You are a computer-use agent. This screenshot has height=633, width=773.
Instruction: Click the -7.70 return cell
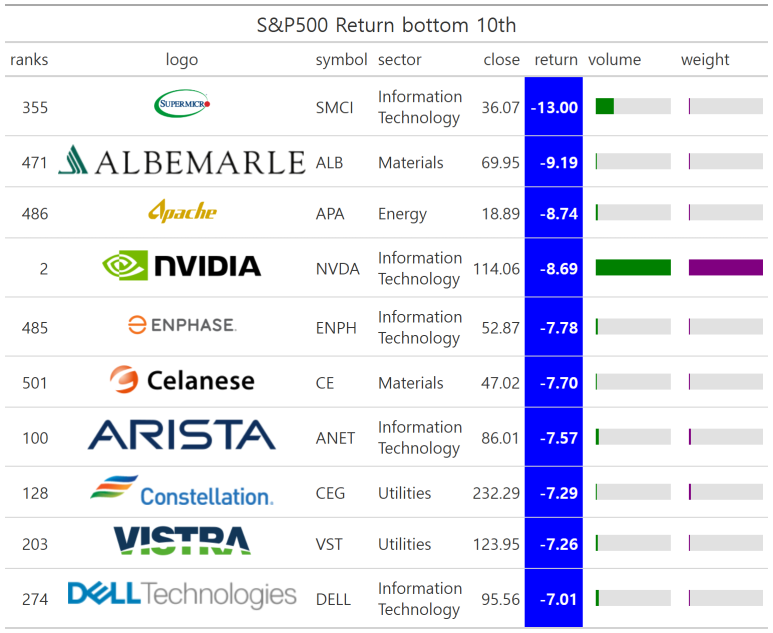coord(554,382)
